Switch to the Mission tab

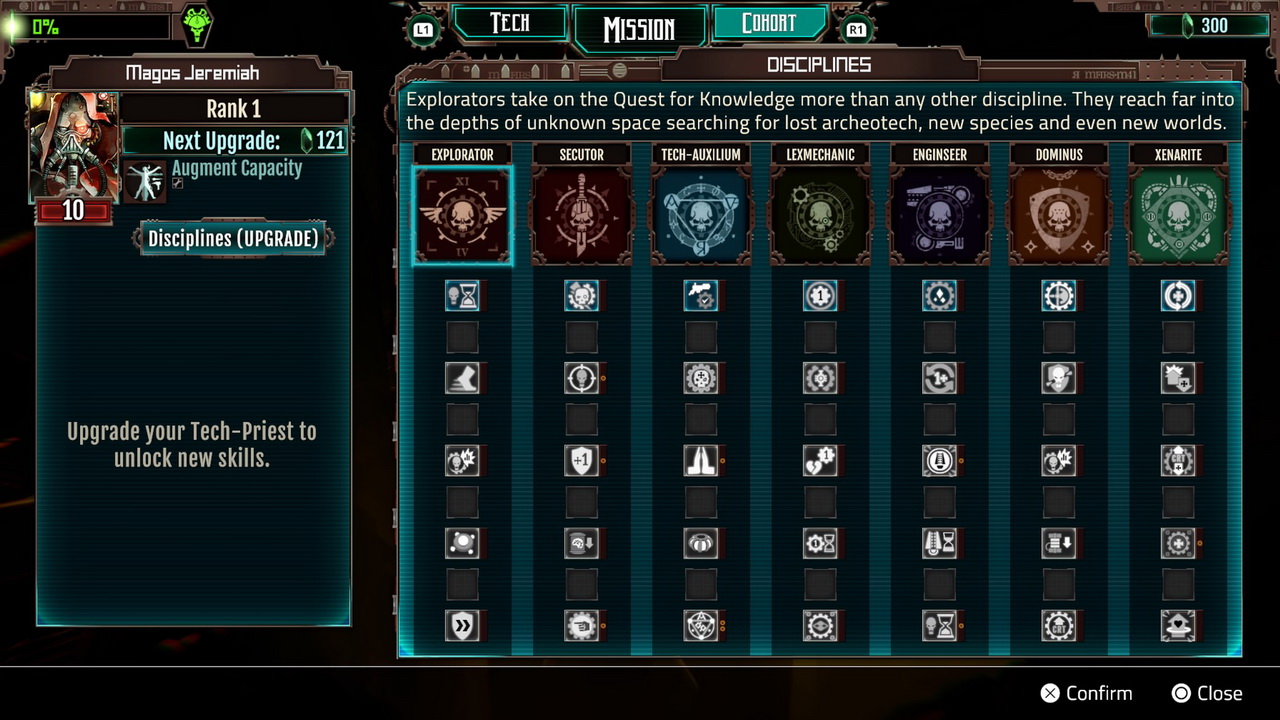tap(639, 29)
